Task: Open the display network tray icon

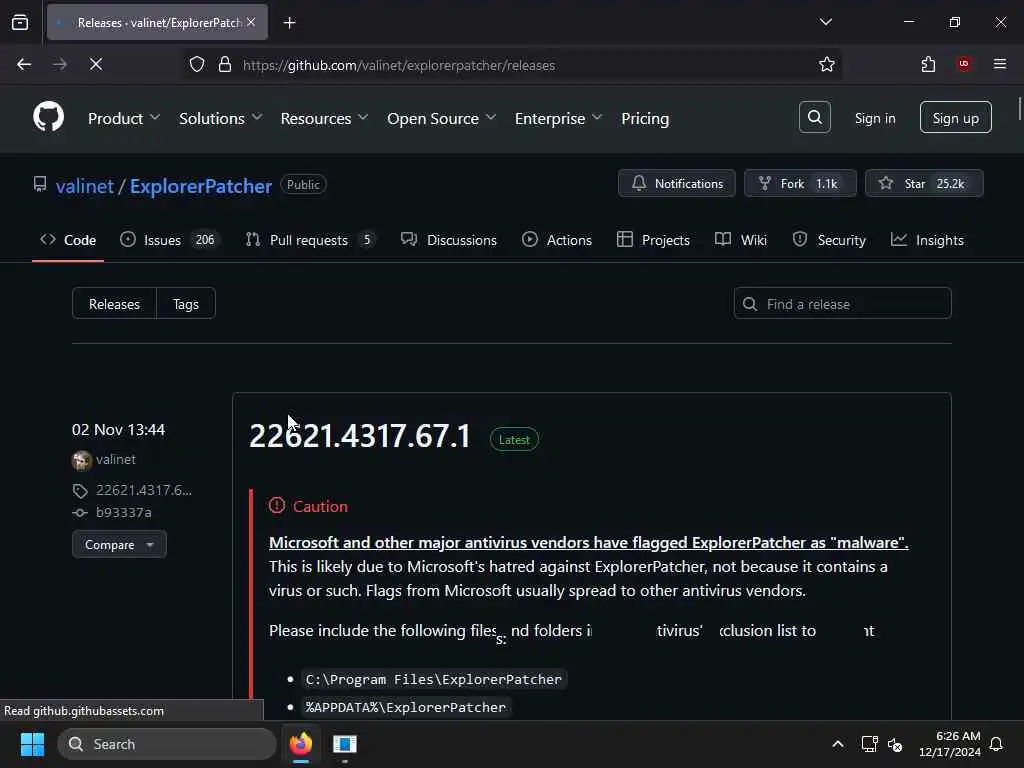Action: [869, 744]
